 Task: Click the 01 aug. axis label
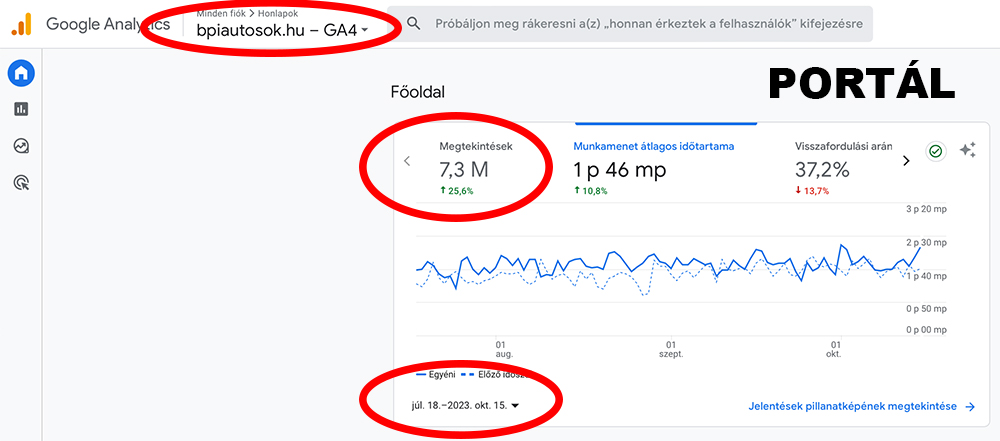click(x=504, y=348)
